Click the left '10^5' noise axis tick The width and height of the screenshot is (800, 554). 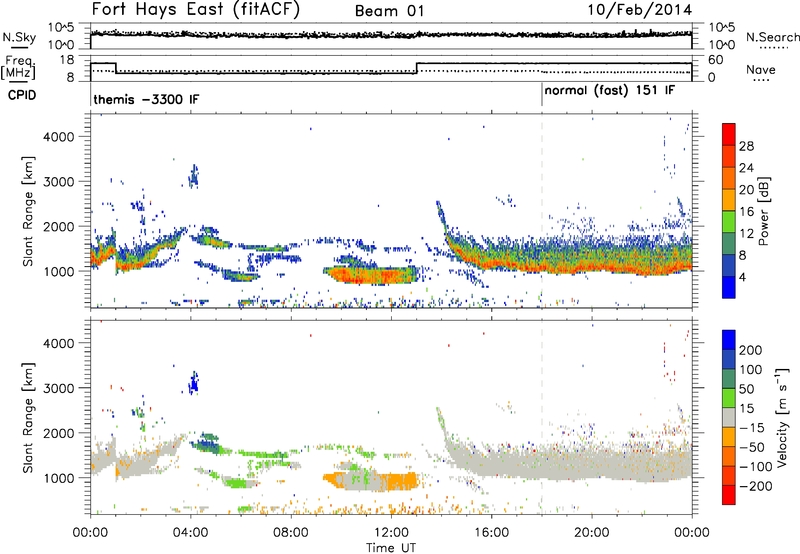point(61,28)
